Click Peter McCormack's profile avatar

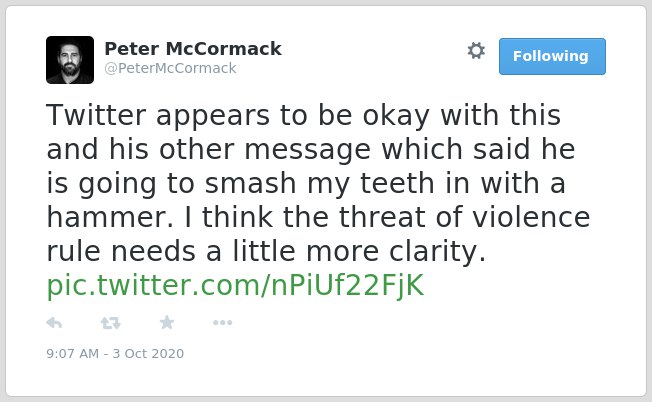[70, 60]
